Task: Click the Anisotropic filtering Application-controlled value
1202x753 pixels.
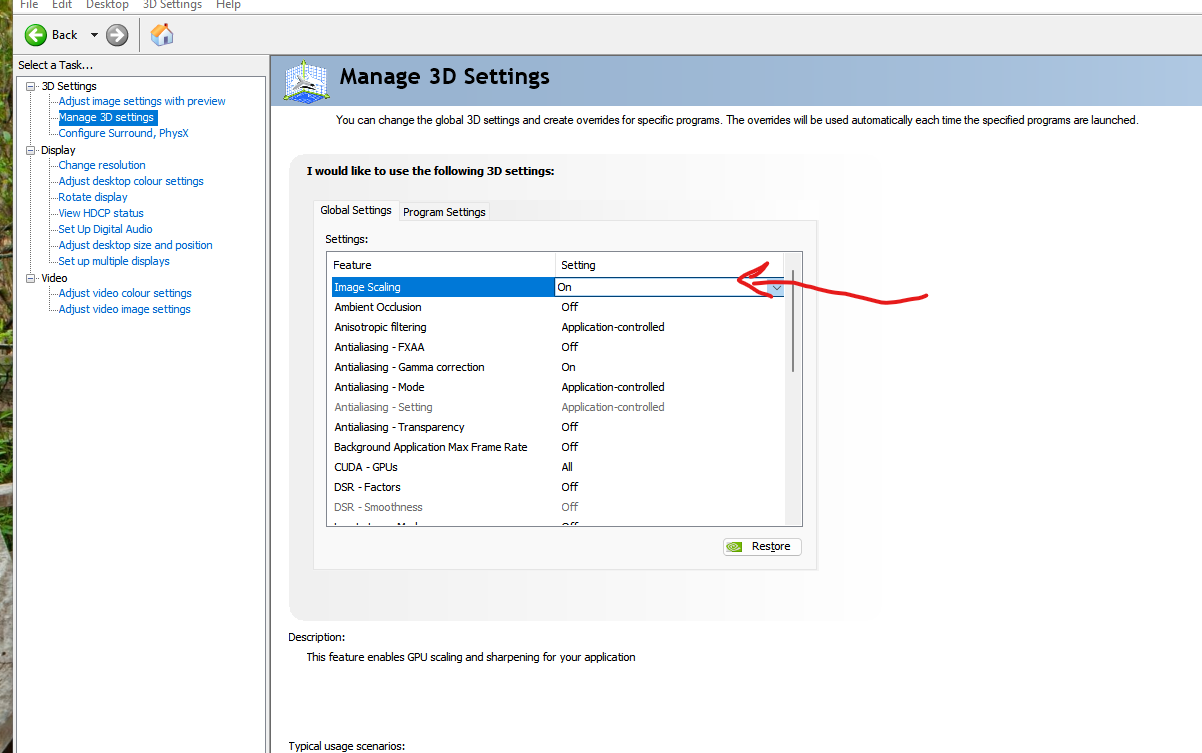Action: coord(613,327)
